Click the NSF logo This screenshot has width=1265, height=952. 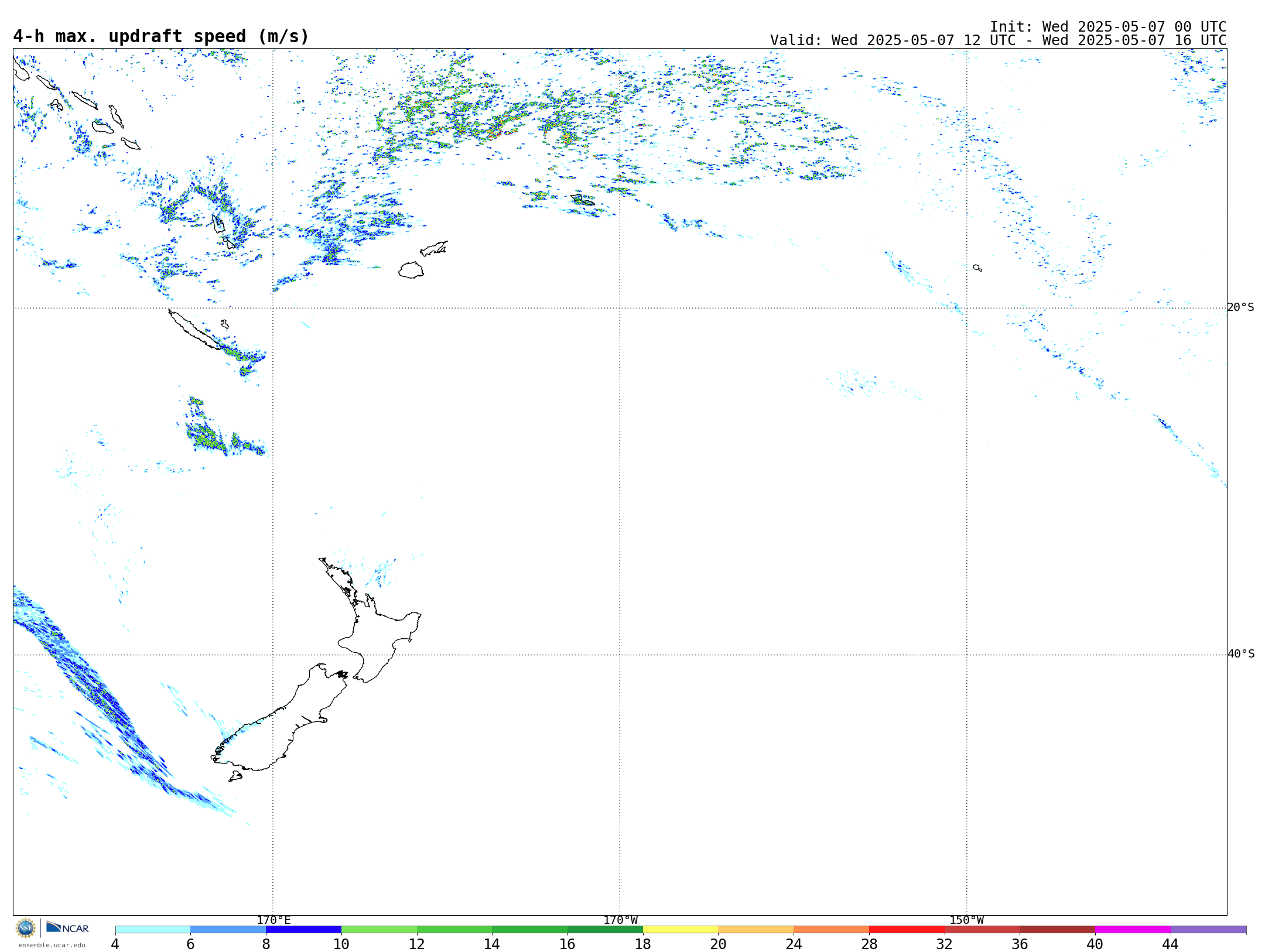(26, 928)
